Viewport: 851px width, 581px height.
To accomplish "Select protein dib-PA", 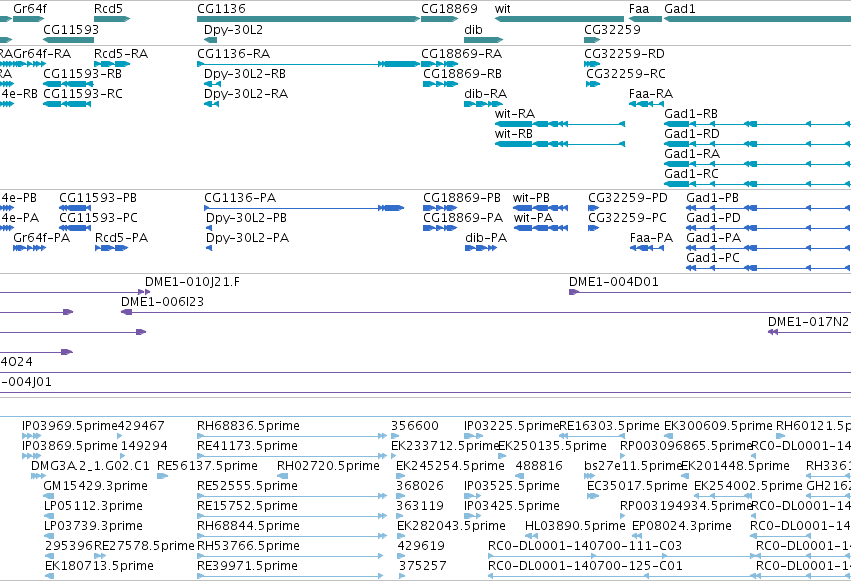I will tap(486, 238).
